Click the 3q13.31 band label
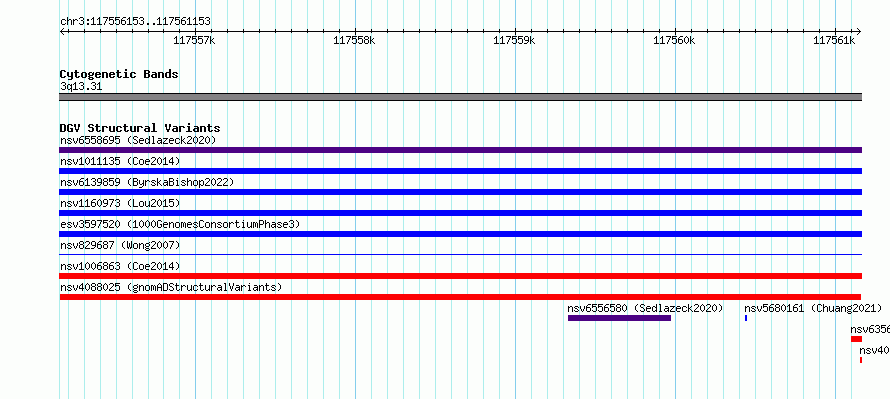Screen dimensions: 890x399 pos(81,87)
